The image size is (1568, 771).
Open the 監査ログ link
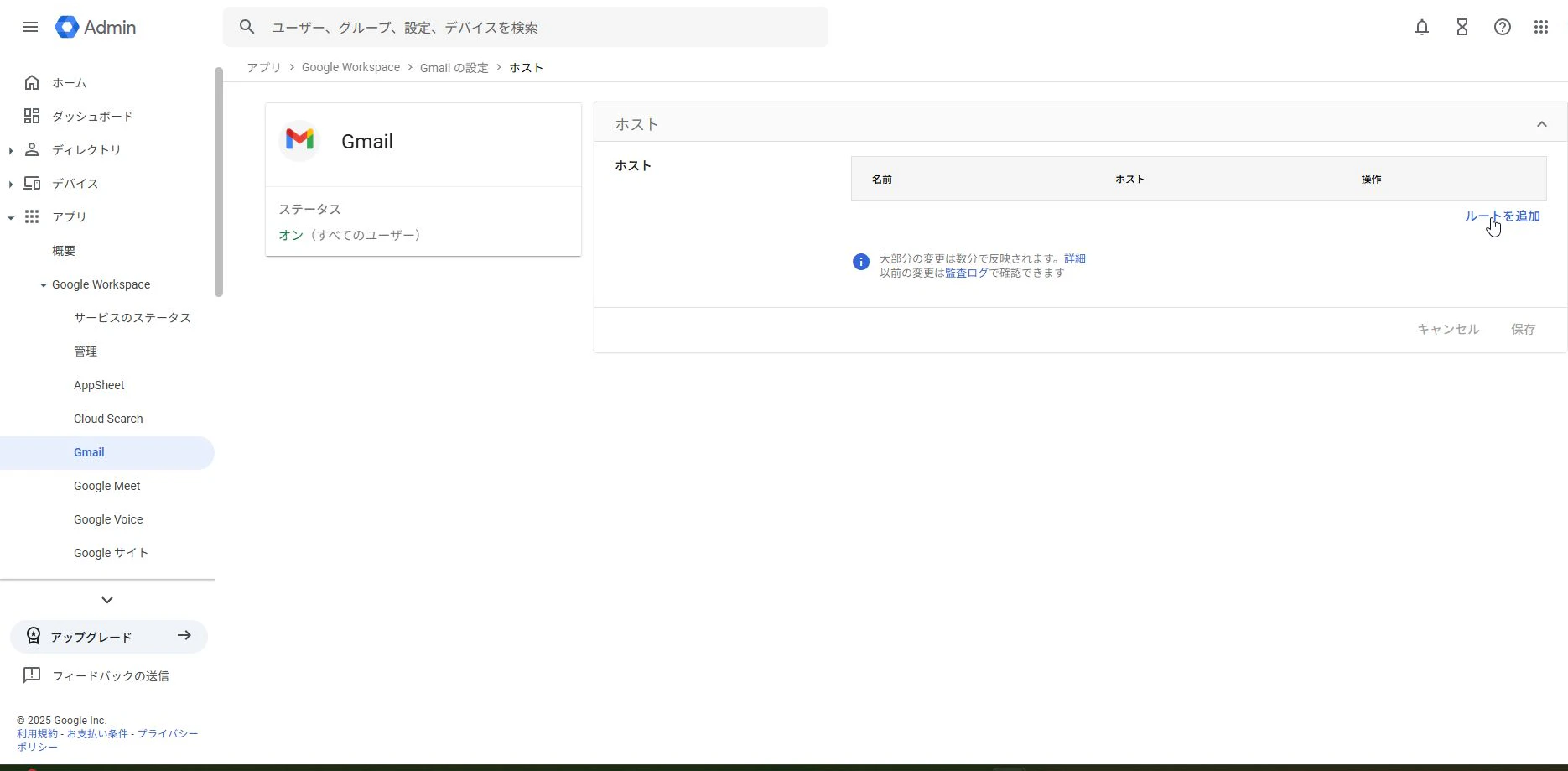967,273
